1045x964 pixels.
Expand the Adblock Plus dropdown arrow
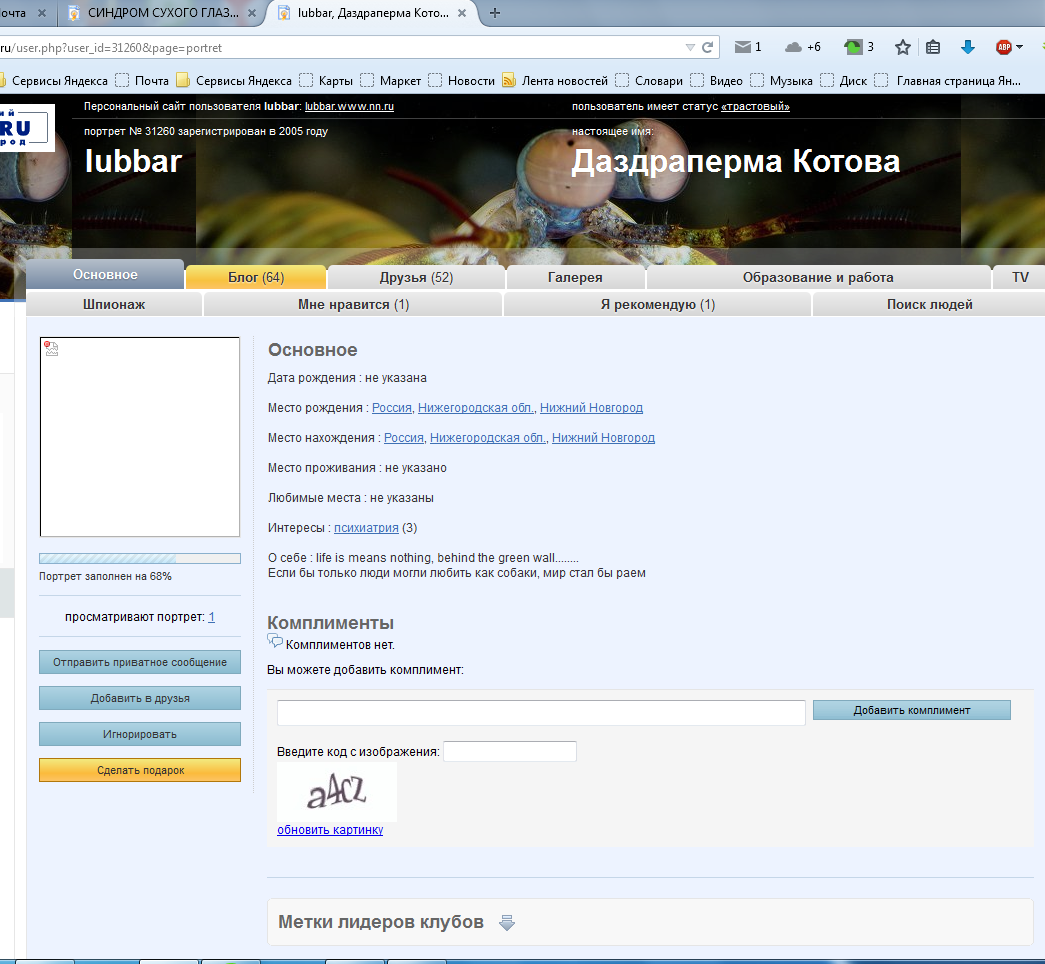point(1019,47)
